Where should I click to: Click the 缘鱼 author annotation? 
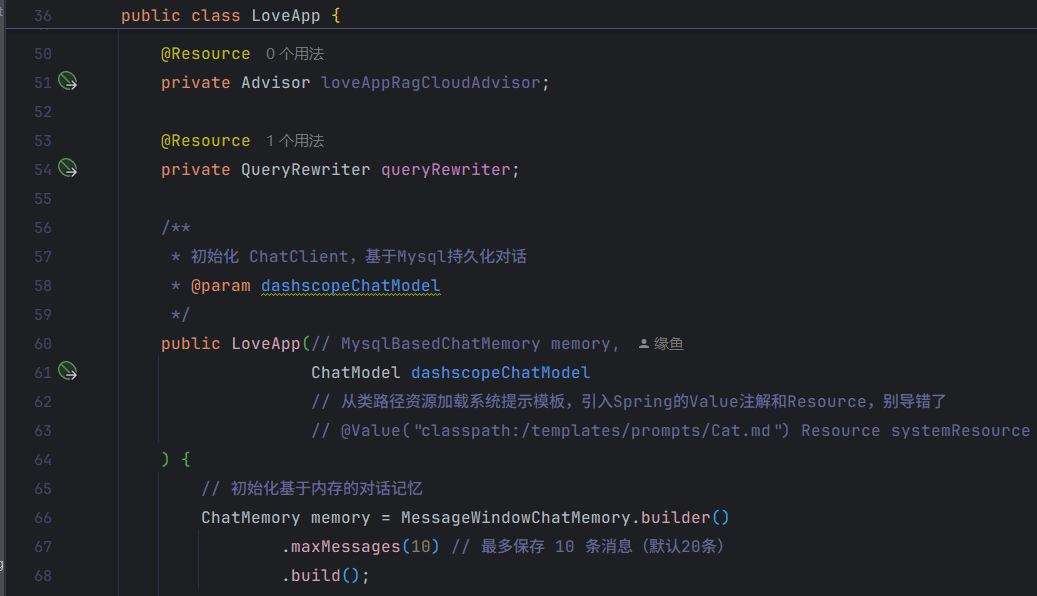[x=669, y=344]
